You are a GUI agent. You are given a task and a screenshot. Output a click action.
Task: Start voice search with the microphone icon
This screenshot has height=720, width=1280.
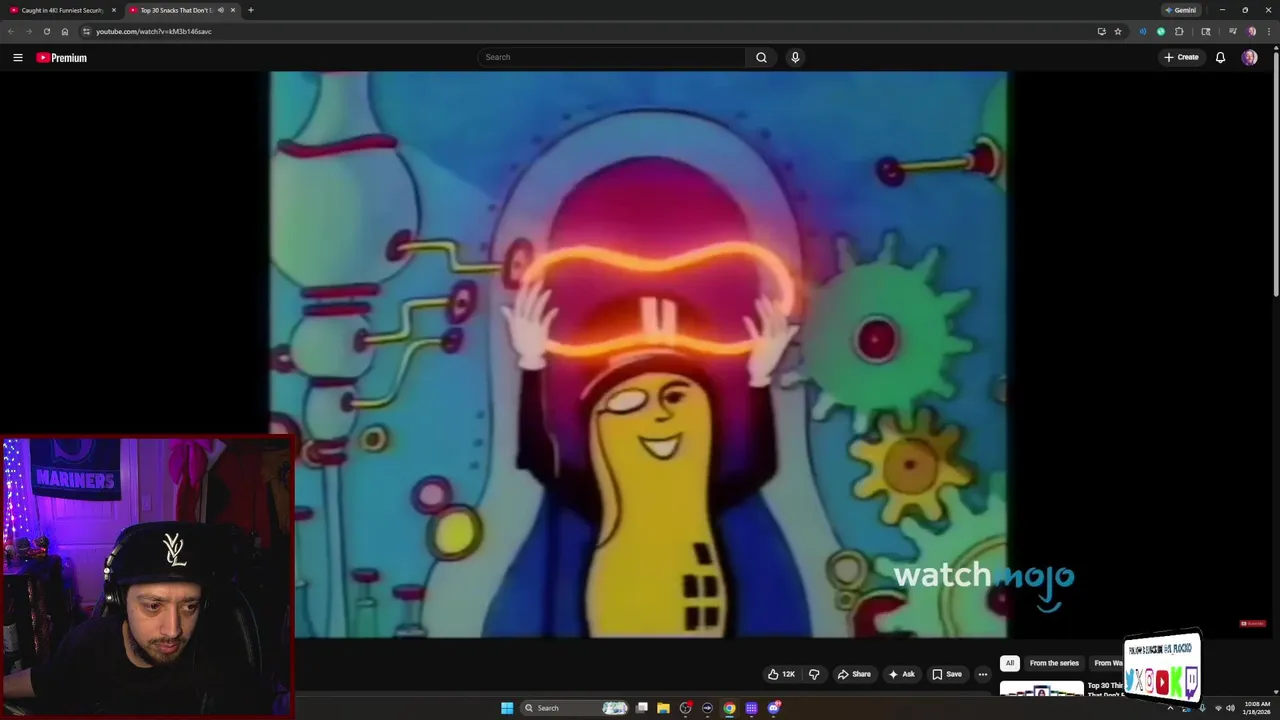click(x=795, y=57)
